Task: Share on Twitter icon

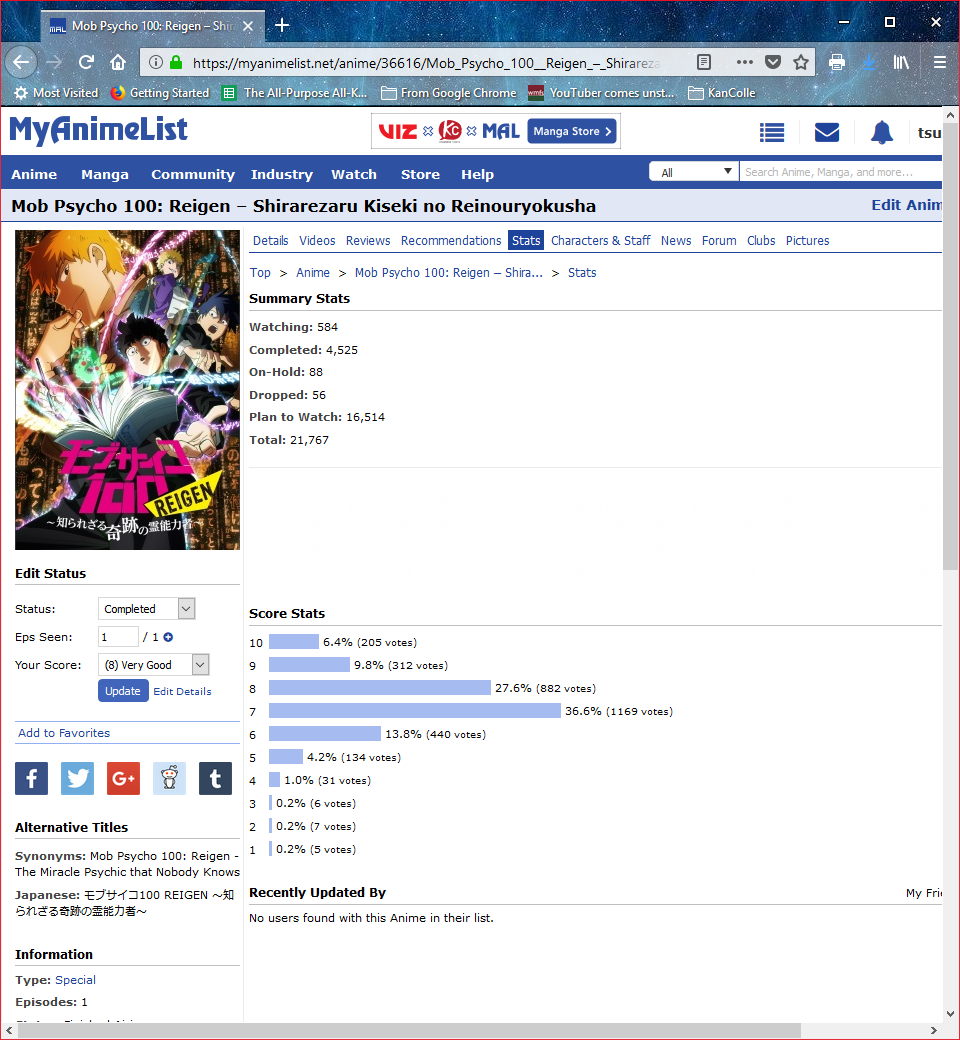Action: [78, 778]
